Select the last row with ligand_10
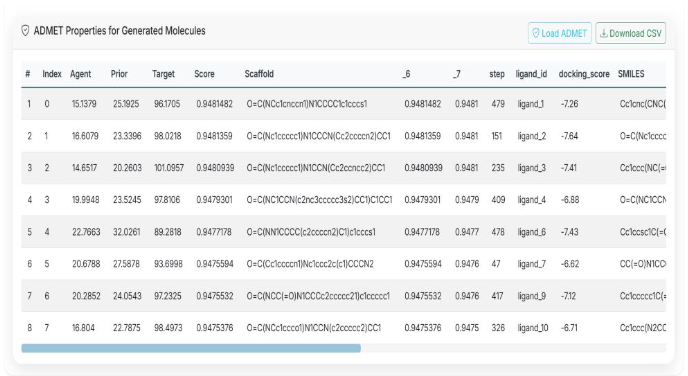Screen dimensions: 688x376 coord(344,328)
